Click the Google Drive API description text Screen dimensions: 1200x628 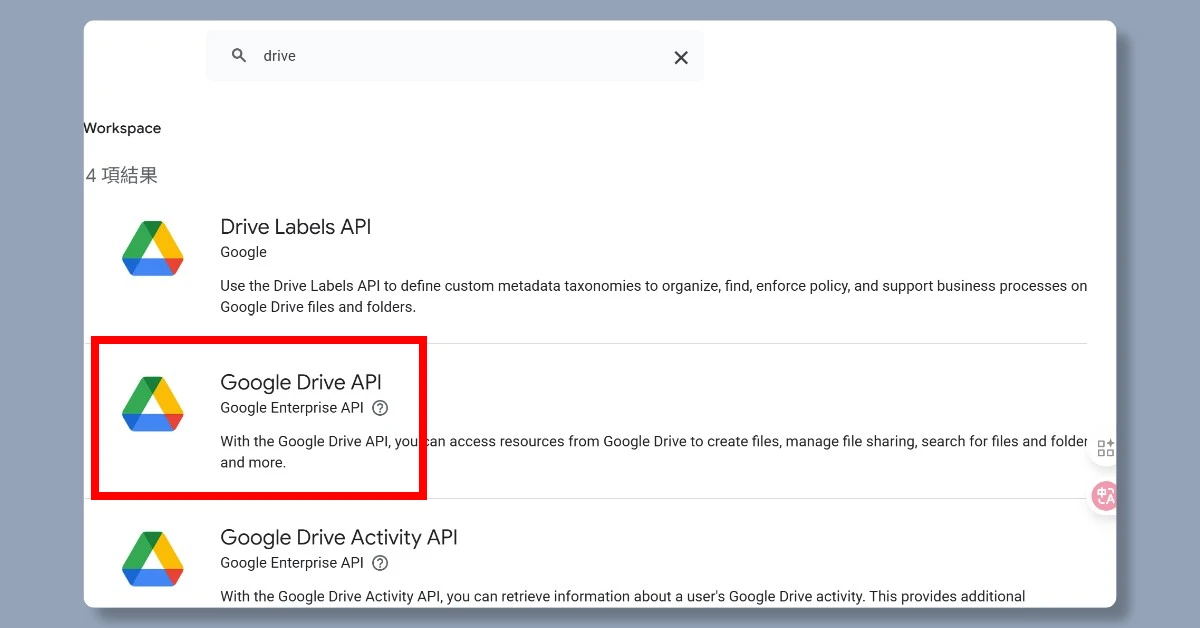click(654, 452)
